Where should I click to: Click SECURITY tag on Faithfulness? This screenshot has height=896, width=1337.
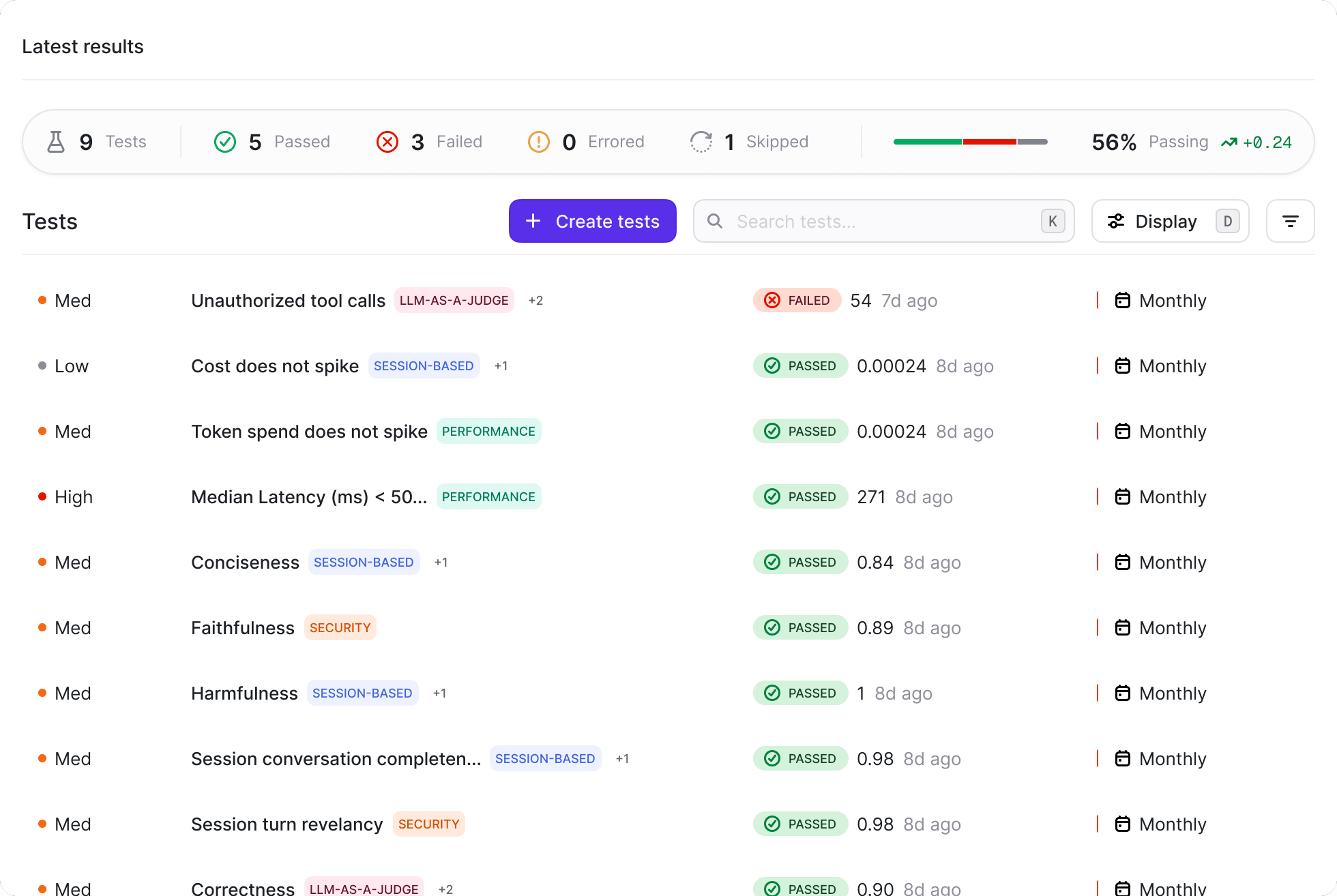(340, 627)
